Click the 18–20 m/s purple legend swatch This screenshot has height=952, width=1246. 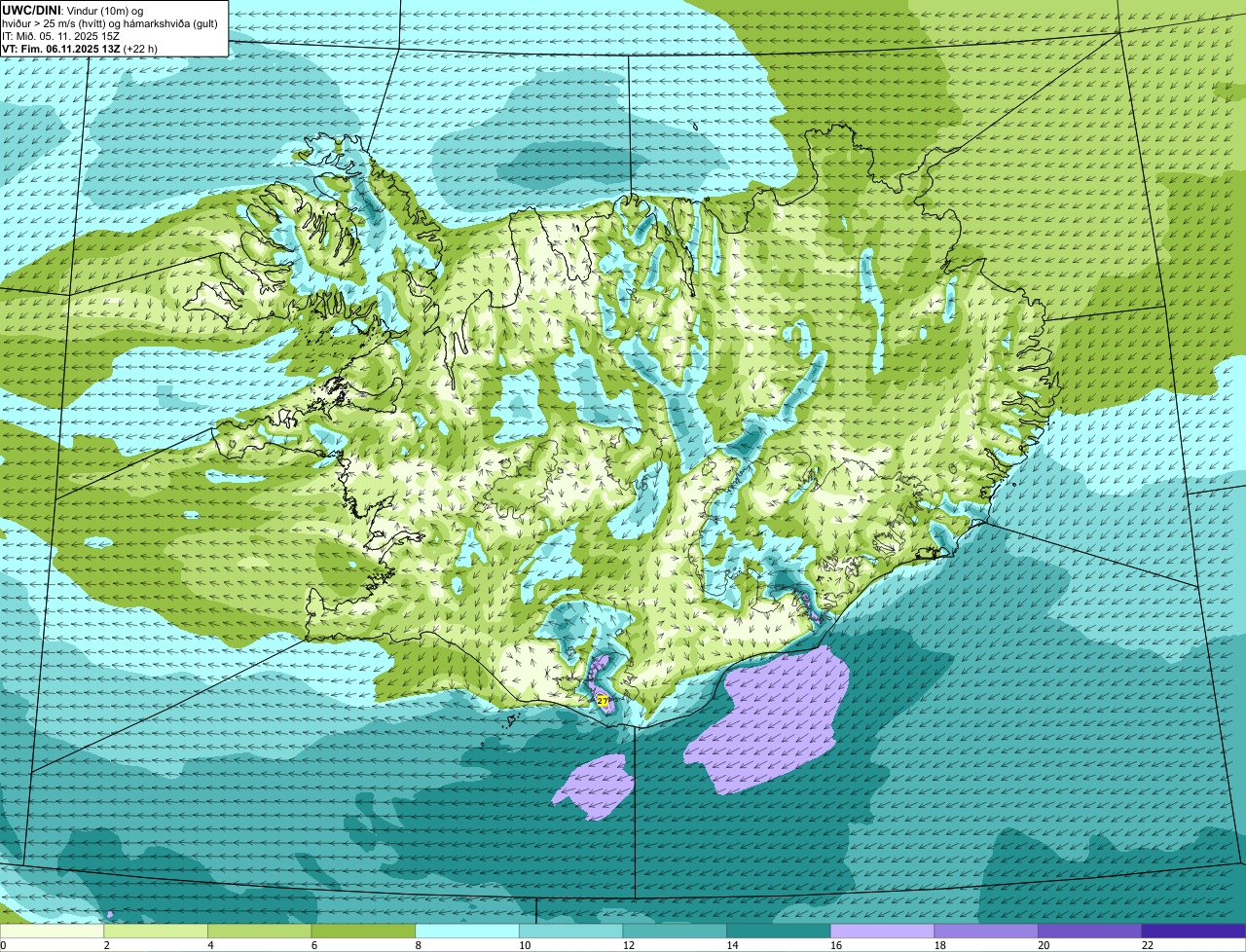point(986,931)
